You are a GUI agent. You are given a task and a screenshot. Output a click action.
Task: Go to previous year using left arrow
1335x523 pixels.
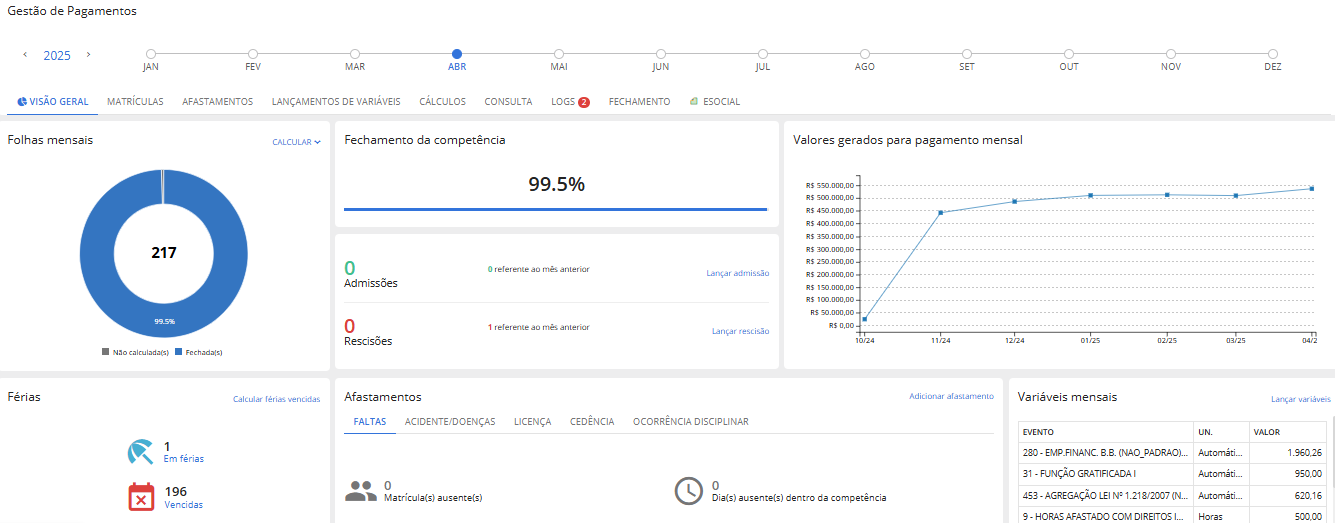click(25, 54)
